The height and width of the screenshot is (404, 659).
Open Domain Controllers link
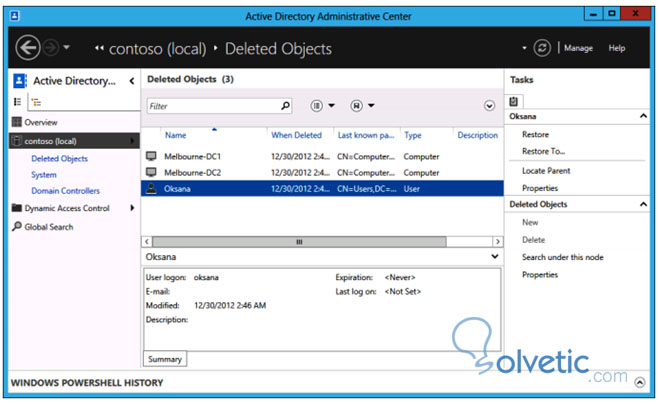coord(66,190)
